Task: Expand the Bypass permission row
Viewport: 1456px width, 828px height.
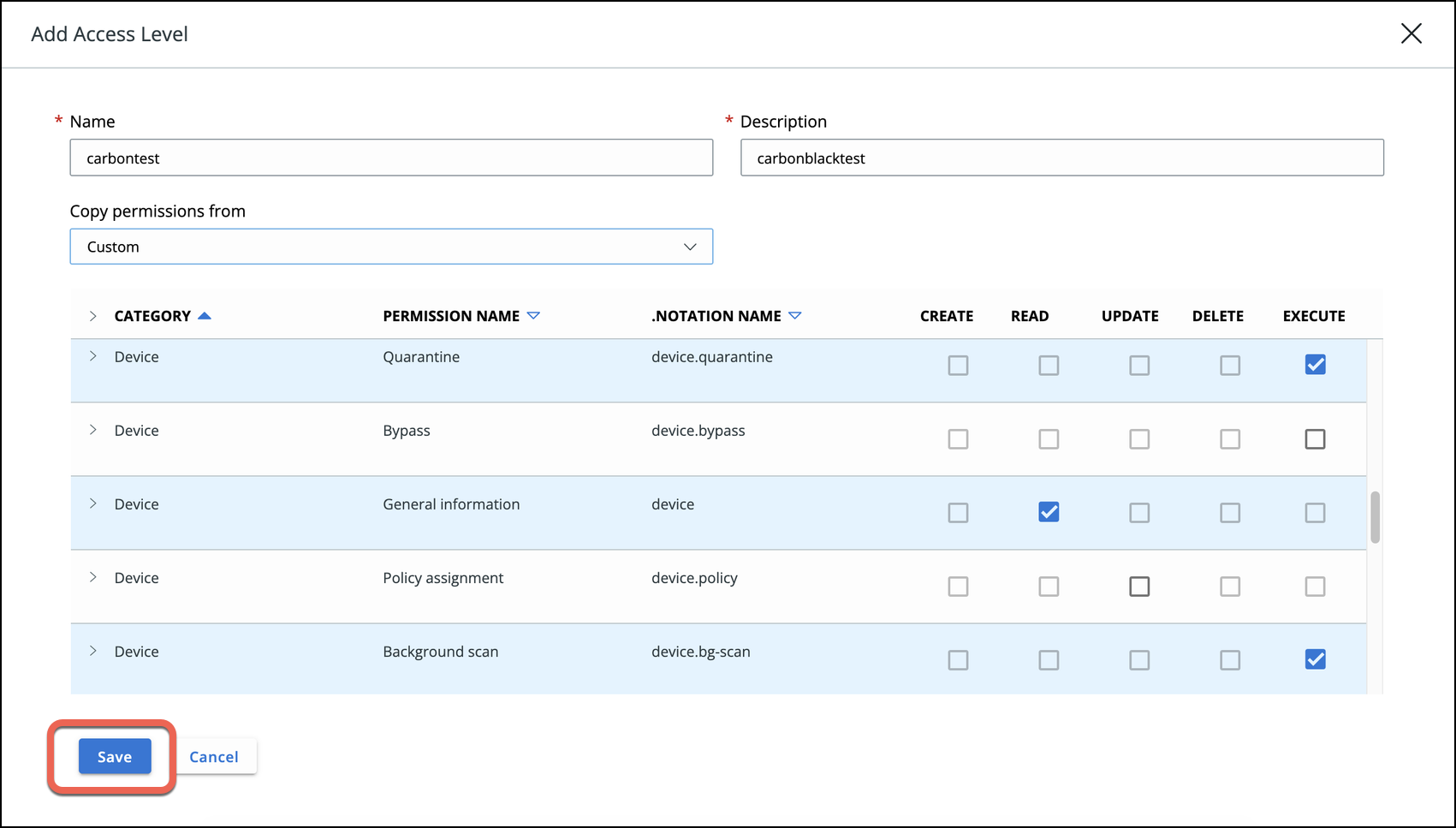Action: pyautogui.click(x=92, y=430)
